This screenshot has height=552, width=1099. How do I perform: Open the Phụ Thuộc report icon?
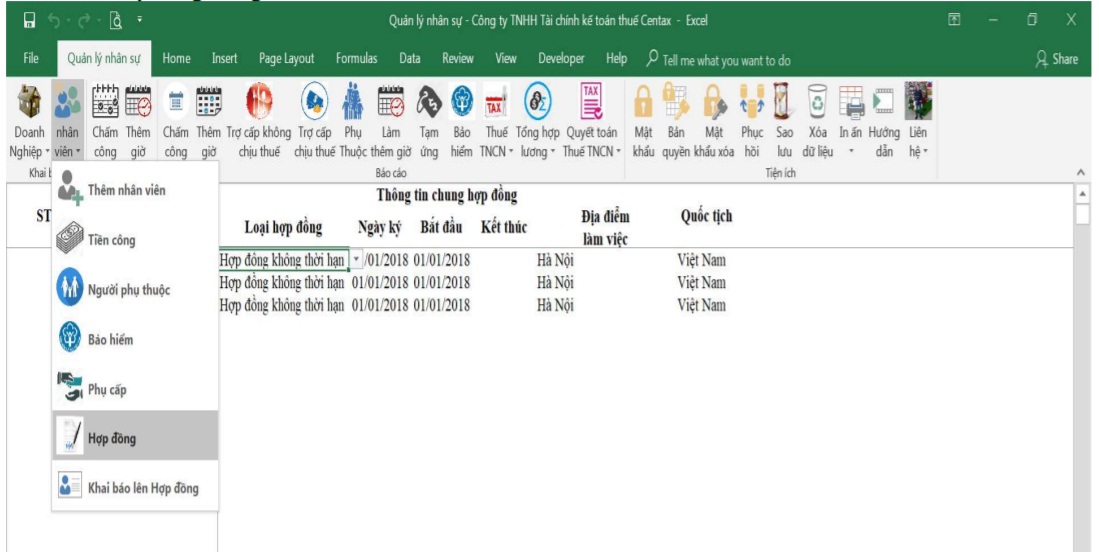352,108
